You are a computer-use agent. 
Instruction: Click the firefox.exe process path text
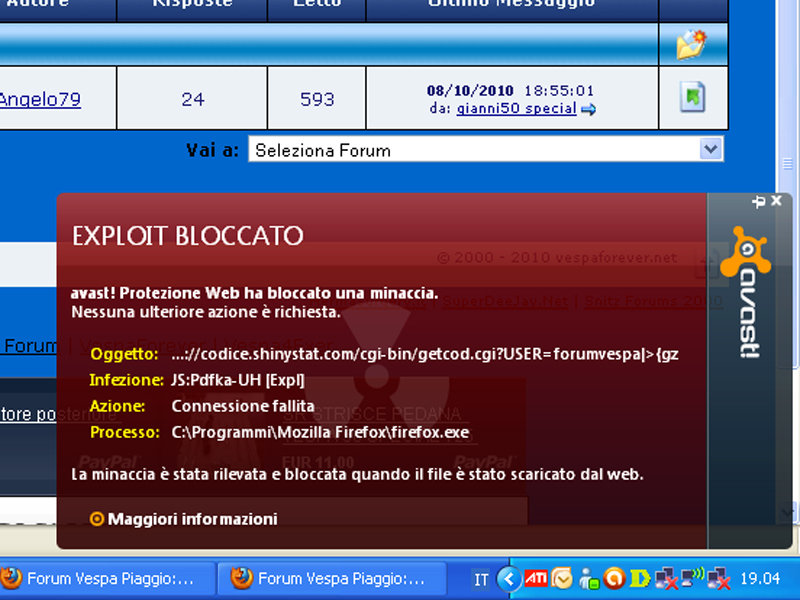click(x=320, y=432)
